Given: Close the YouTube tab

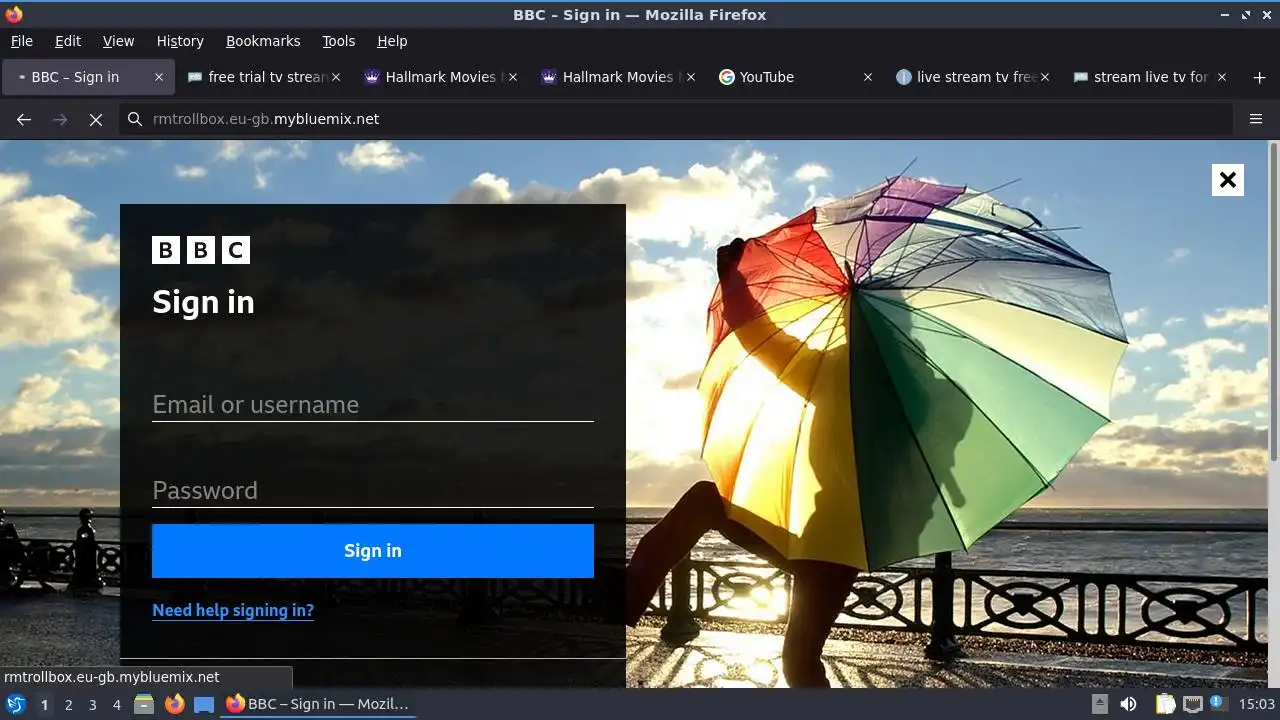Looking at the screenshot, I should point(867,77).
